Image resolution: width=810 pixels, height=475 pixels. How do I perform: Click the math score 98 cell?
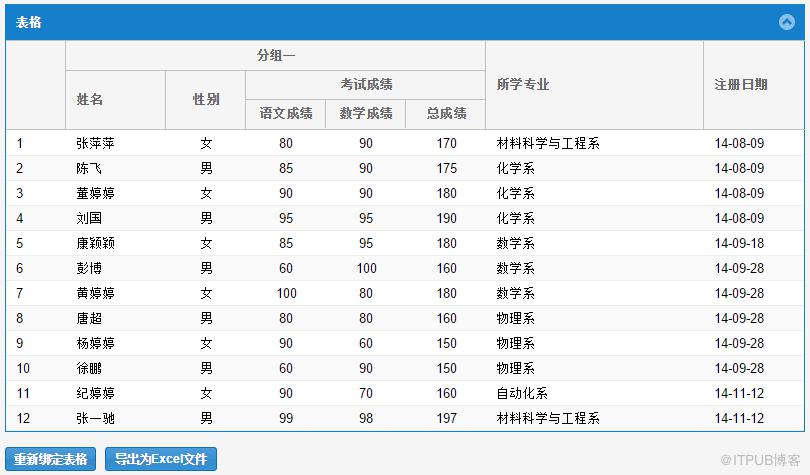tap(366, 418)
